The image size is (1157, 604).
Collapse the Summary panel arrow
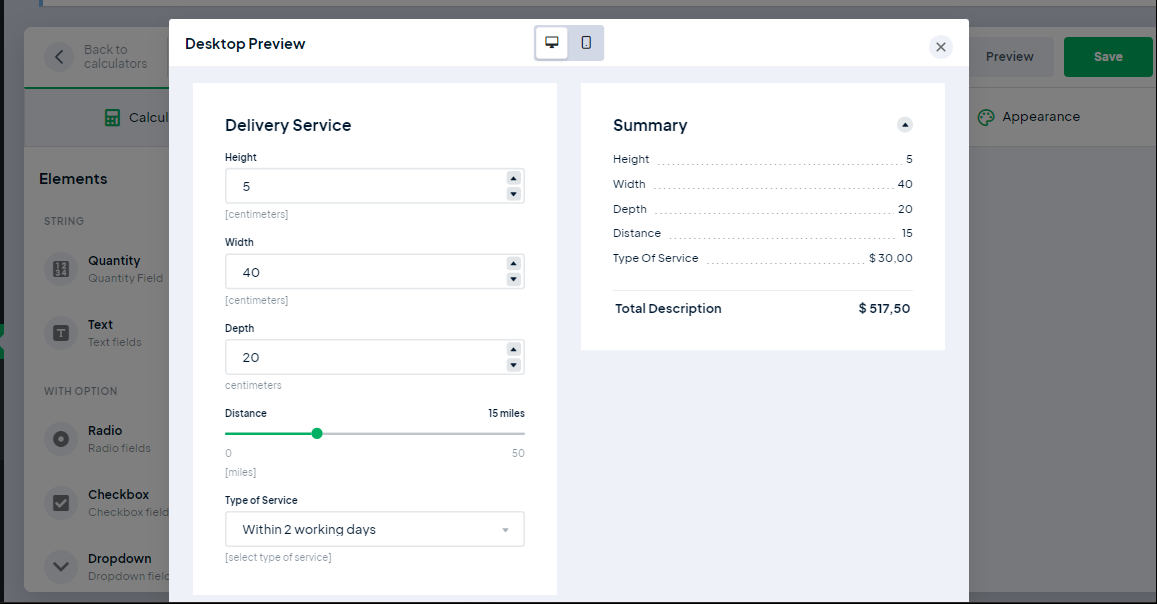904,125
